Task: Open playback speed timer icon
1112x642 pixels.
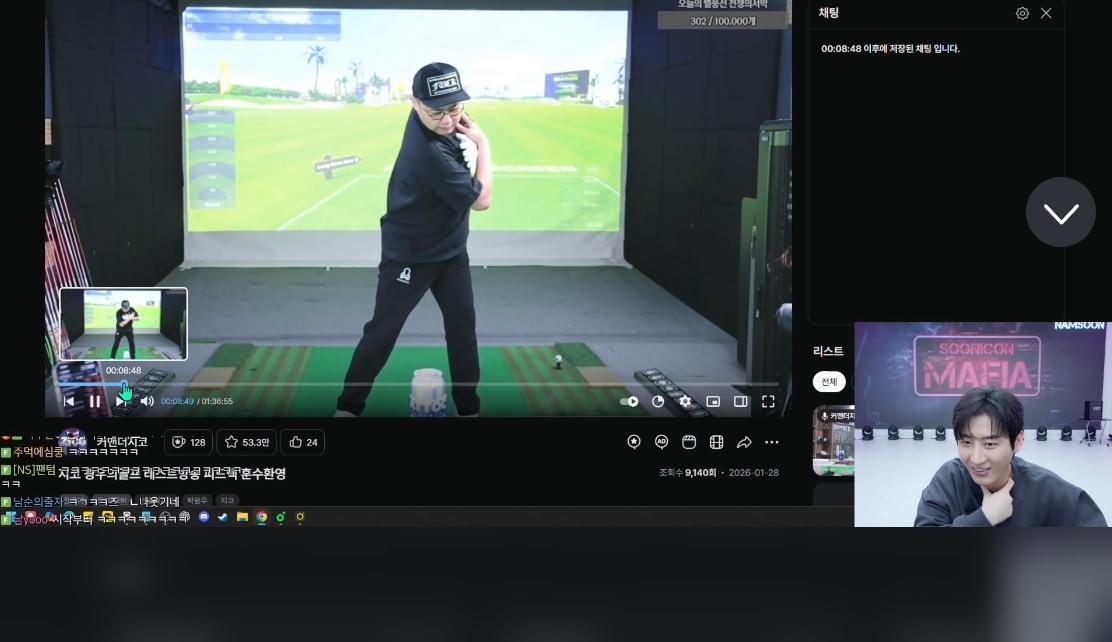Action: tap(658, 401)
